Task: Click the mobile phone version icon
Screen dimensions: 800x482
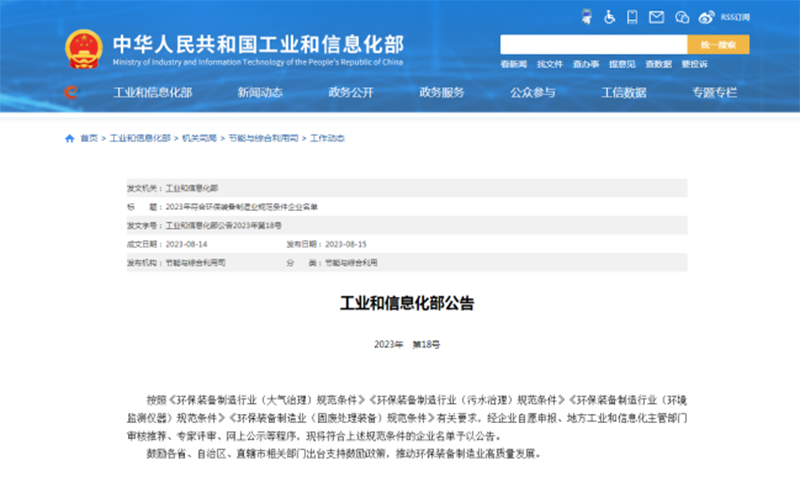Action: coord(633,16)
